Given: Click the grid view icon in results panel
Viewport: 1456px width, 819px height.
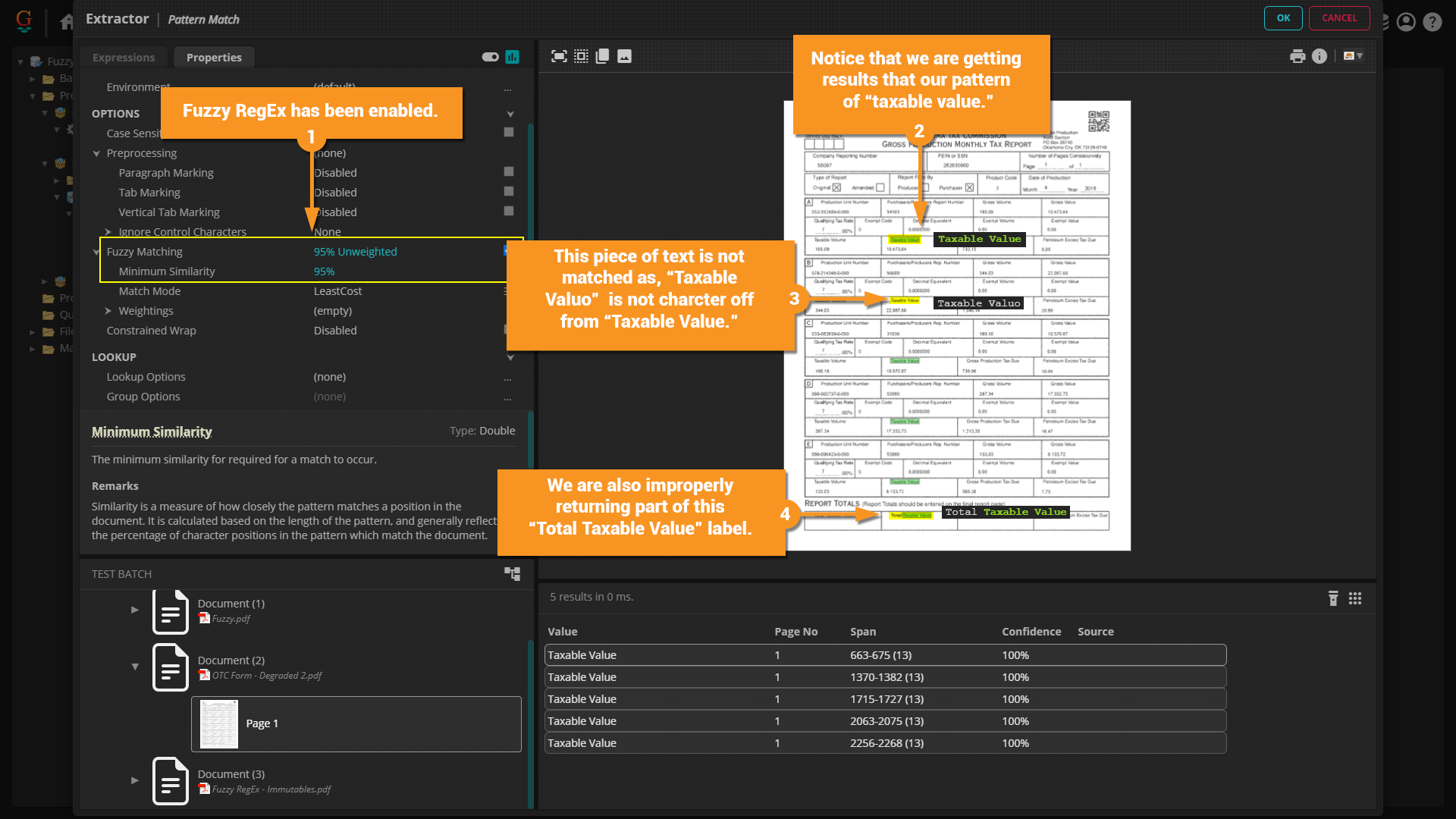Looking at the screenshot, I should 1355,598.
